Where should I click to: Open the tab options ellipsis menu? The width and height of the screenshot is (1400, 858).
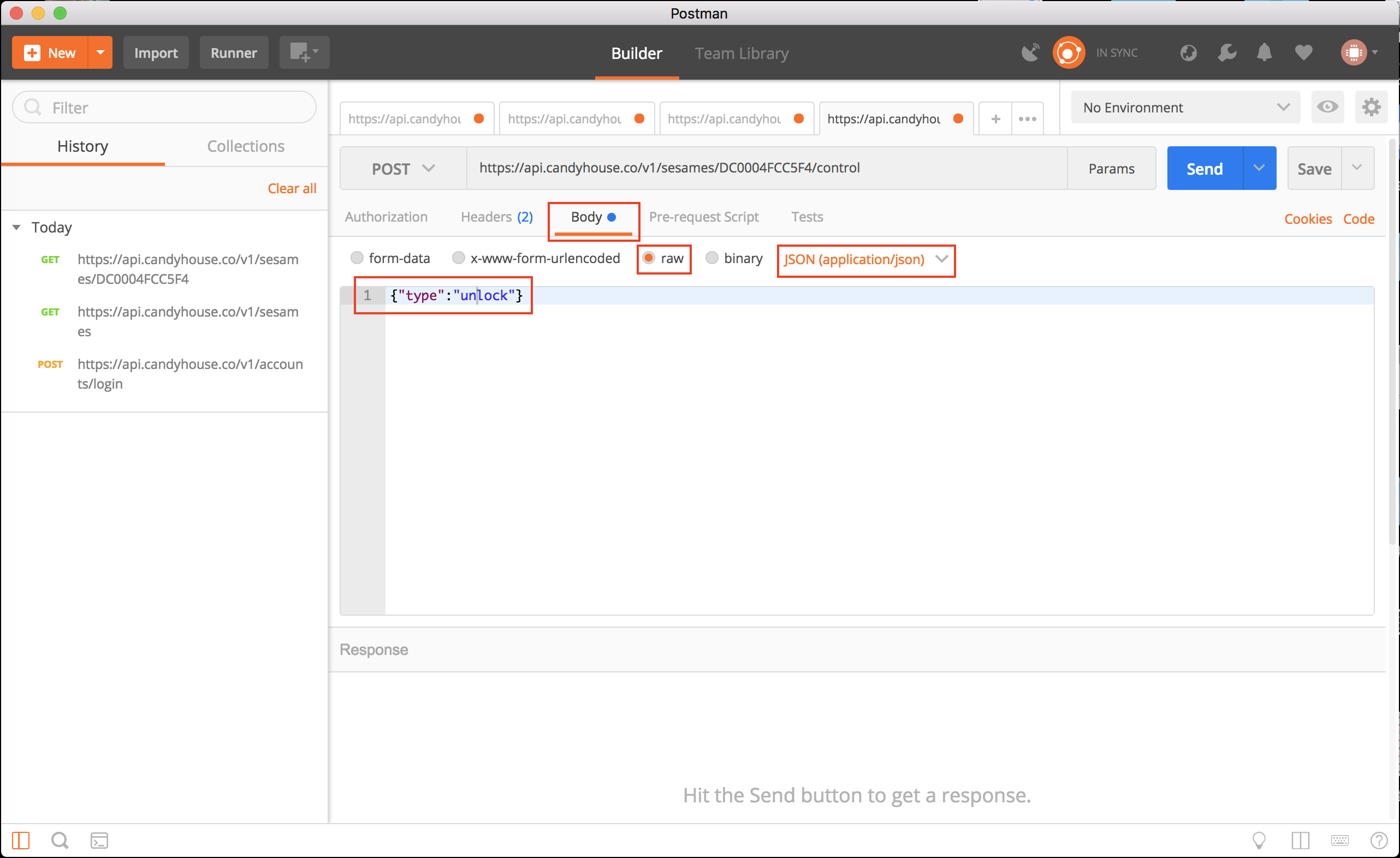pos(1027,118)
